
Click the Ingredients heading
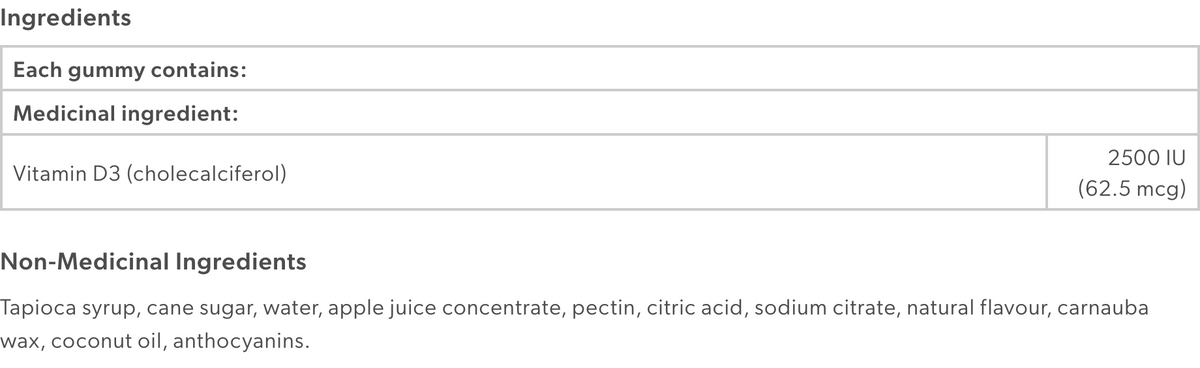[x=66, y=19]
